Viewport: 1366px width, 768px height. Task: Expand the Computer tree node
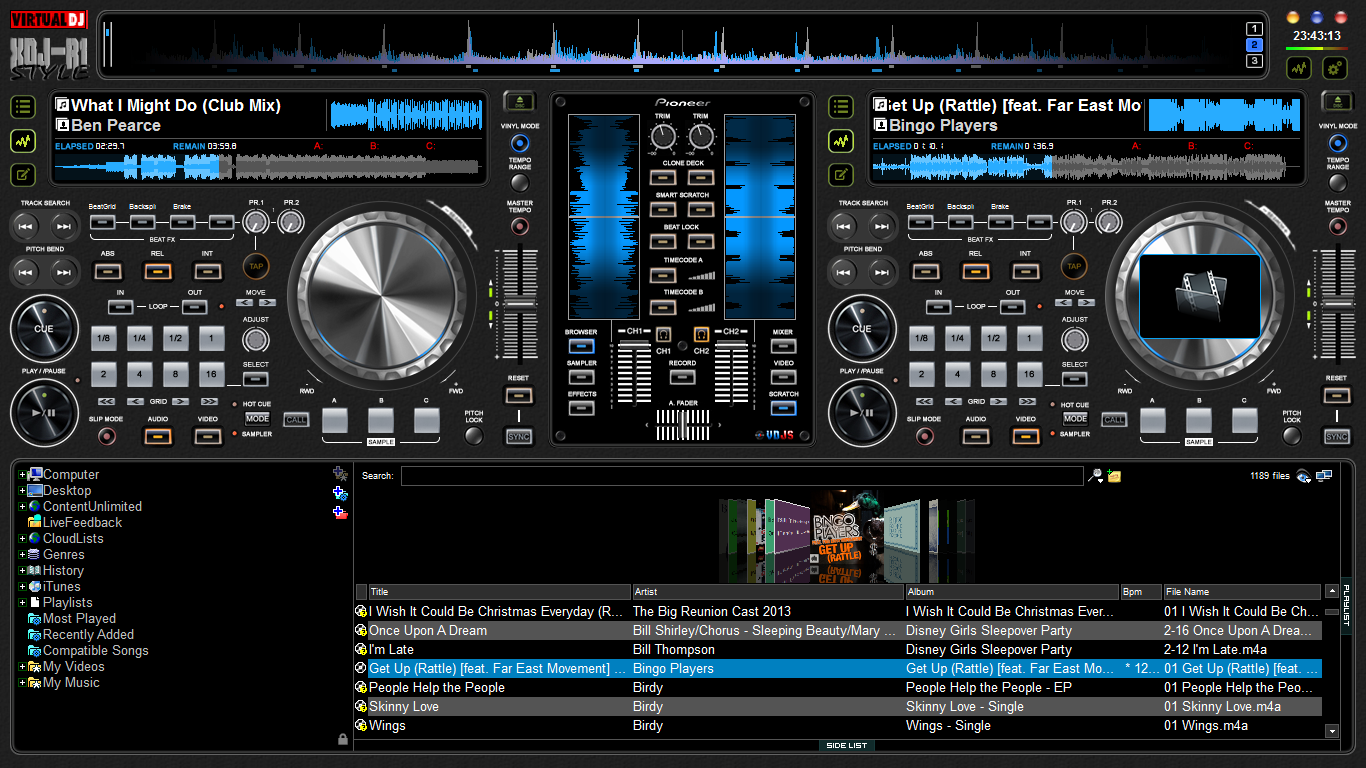pyautogui.click(x=22, y=475)
